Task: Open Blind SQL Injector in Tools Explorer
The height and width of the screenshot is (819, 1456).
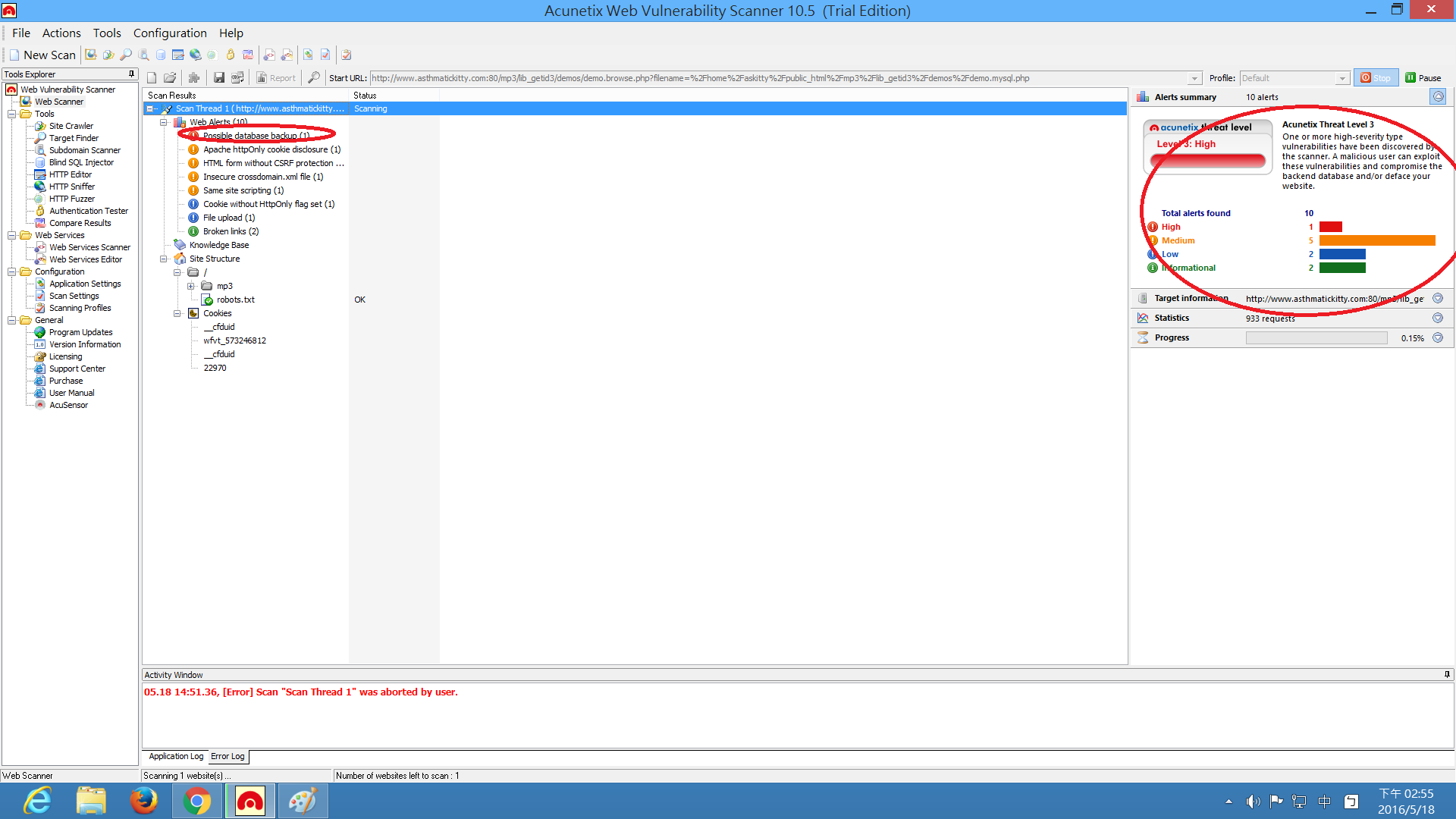Action: tap(81, 162)
